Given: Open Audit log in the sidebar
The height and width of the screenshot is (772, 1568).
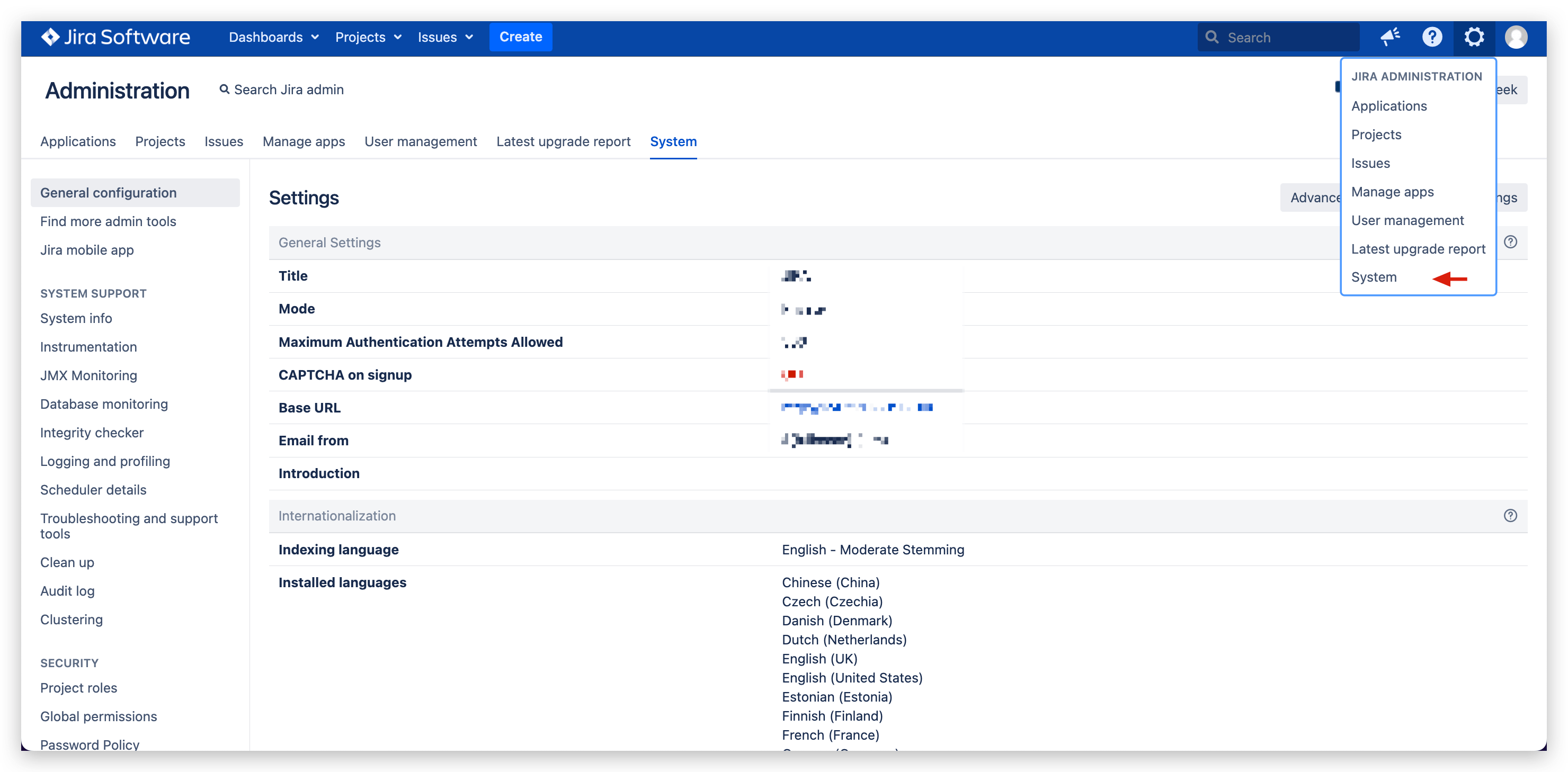Looking at the screenshot, I should [x=68, y=591].
